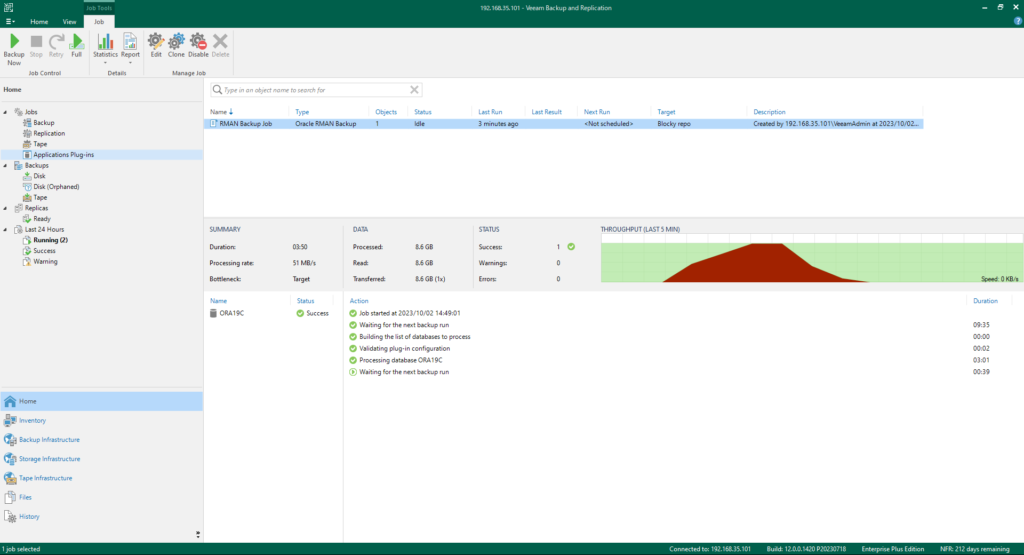Click the Stop job icon
The width and height of the screenshot is (1024, 555).
tap(36, 46)
